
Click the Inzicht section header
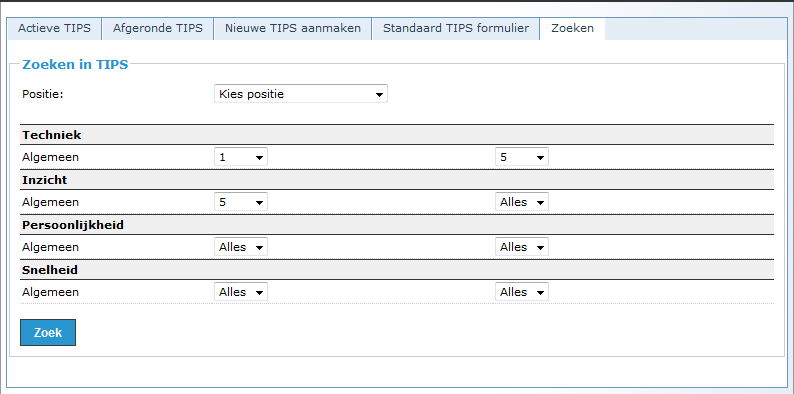pos(398,180)
